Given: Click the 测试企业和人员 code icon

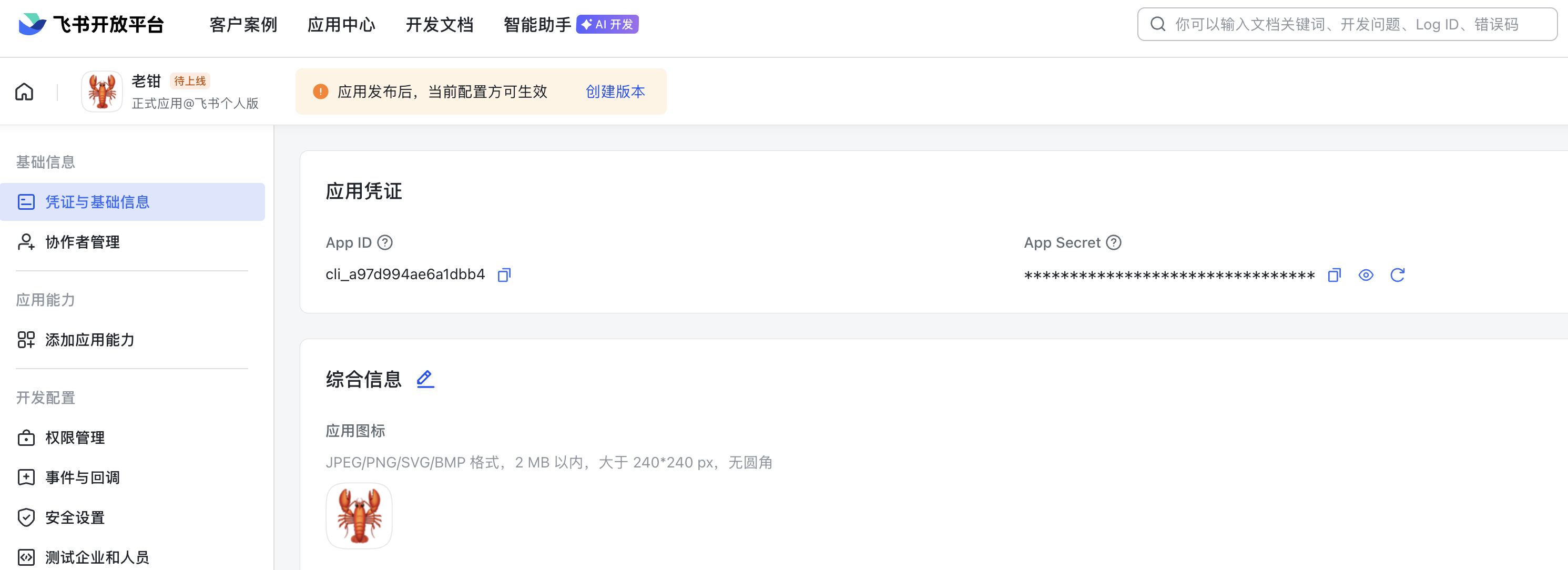Looking at the screenshot, I should point(26,557).
